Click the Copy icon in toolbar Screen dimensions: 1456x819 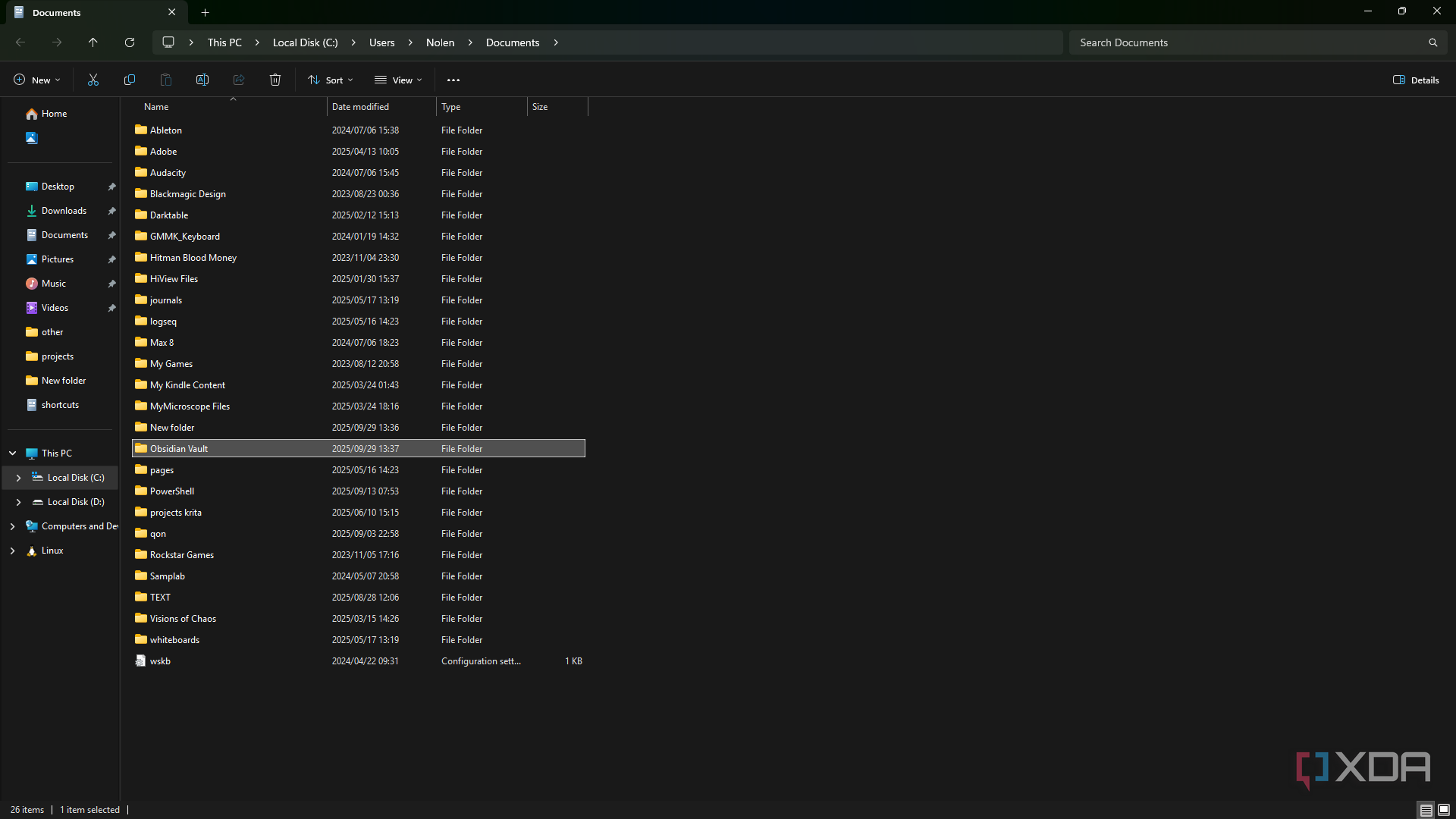(130, 80)
